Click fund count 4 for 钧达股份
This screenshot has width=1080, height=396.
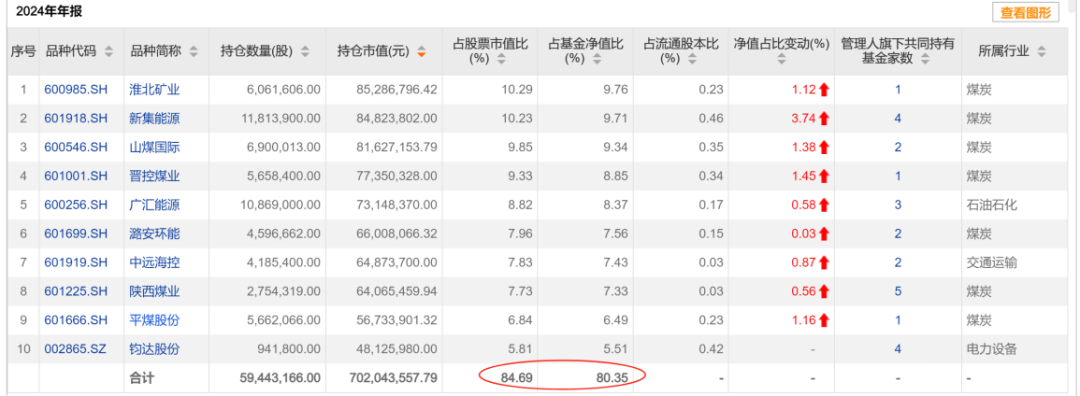tap(898, 350)
